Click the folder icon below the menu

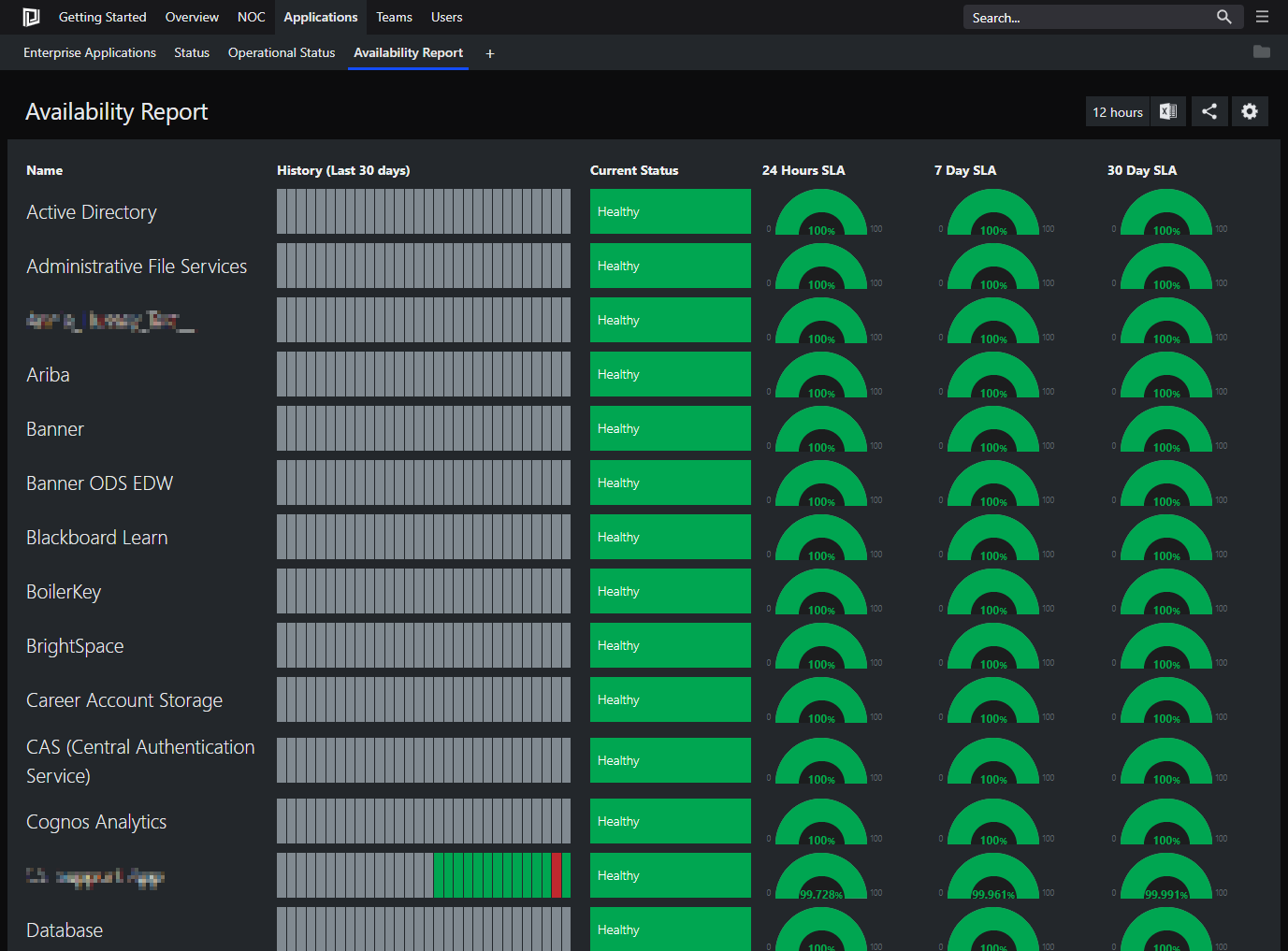(1261, 51)
